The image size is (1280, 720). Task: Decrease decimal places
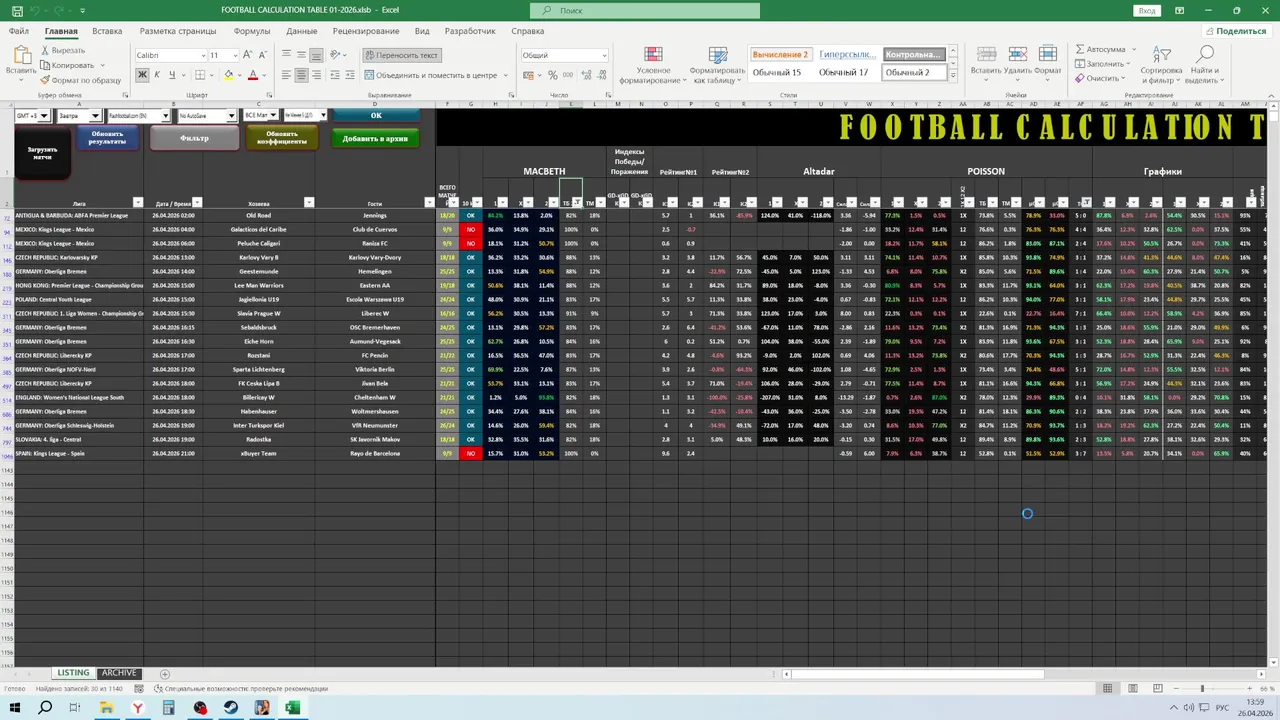(x=601, y=75)
